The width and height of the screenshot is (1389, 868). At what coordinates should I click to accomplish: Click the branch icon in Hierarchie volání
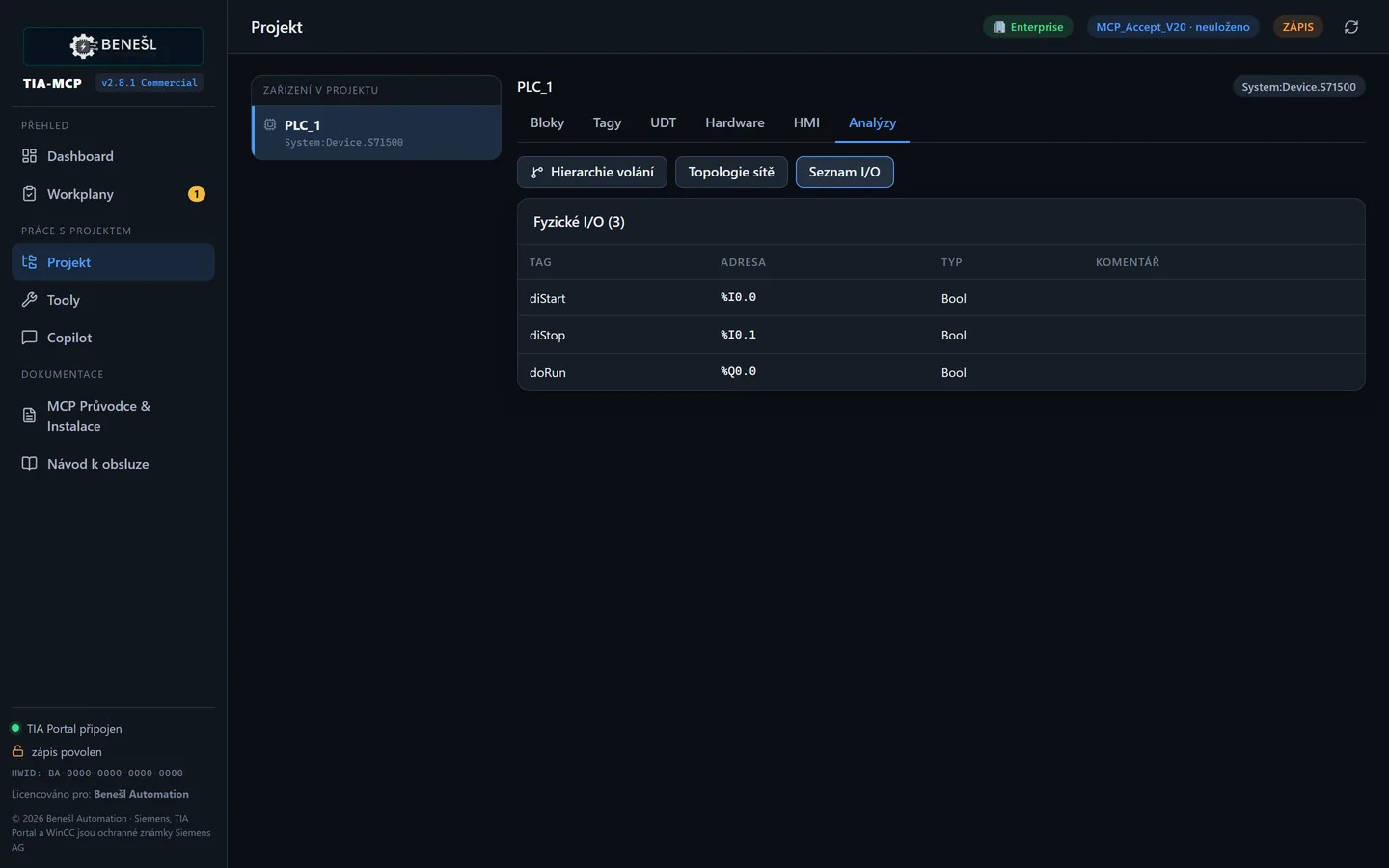(537, 173)
